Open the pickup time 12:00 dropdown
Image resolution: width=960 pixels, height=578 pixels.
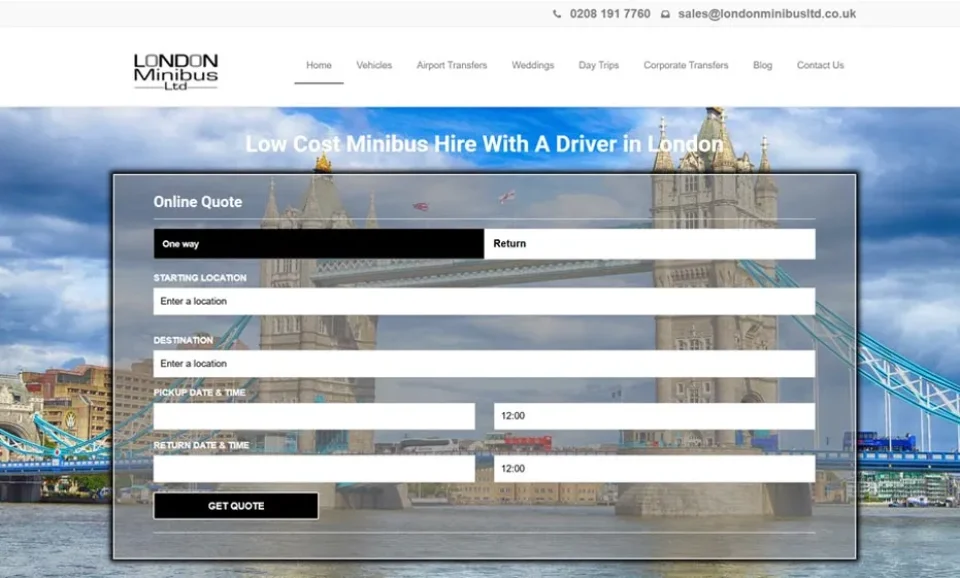point(654,416)
